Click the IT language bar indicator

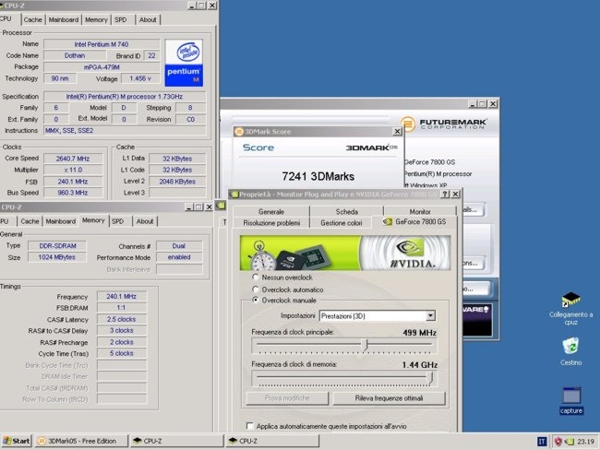click(x=543, y=441)
